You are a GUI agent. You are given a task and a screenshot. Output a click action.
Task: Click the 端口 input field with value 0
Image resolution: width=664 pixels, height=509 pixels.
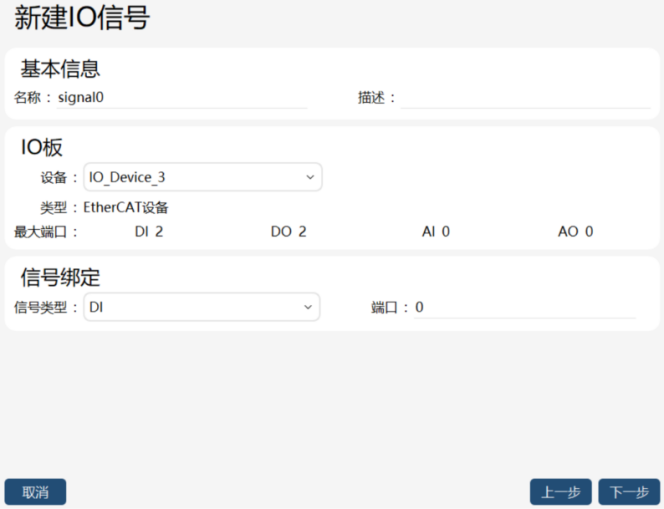(x=525, y=307)
